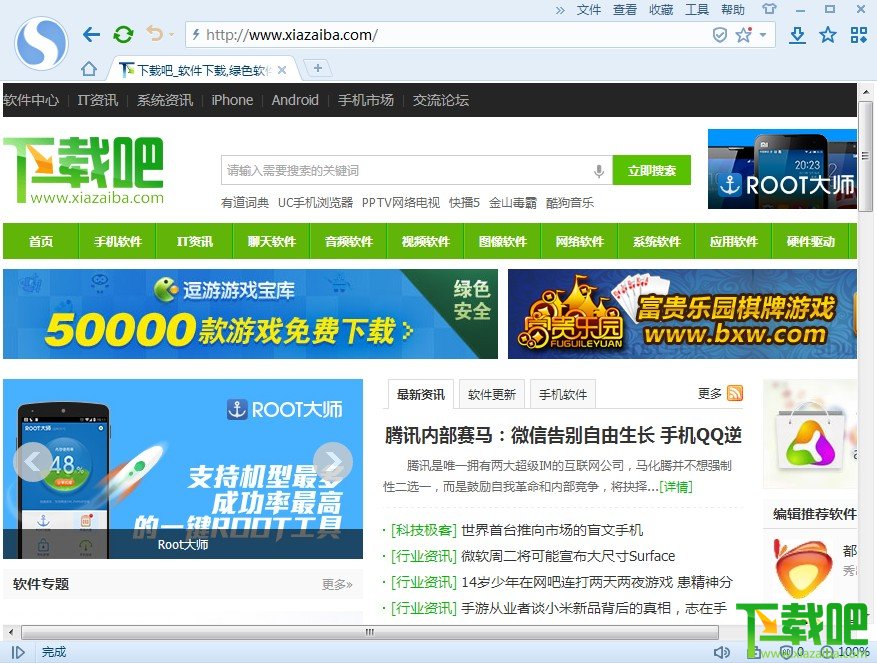This screenshot has width=877, height=663.
Task: Expand the address bar dropdown arrow
Action: 763,35
